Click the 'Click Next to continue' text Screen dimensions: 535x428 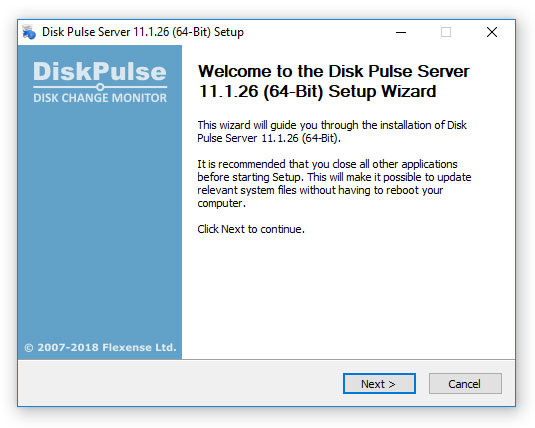(251, 229)
